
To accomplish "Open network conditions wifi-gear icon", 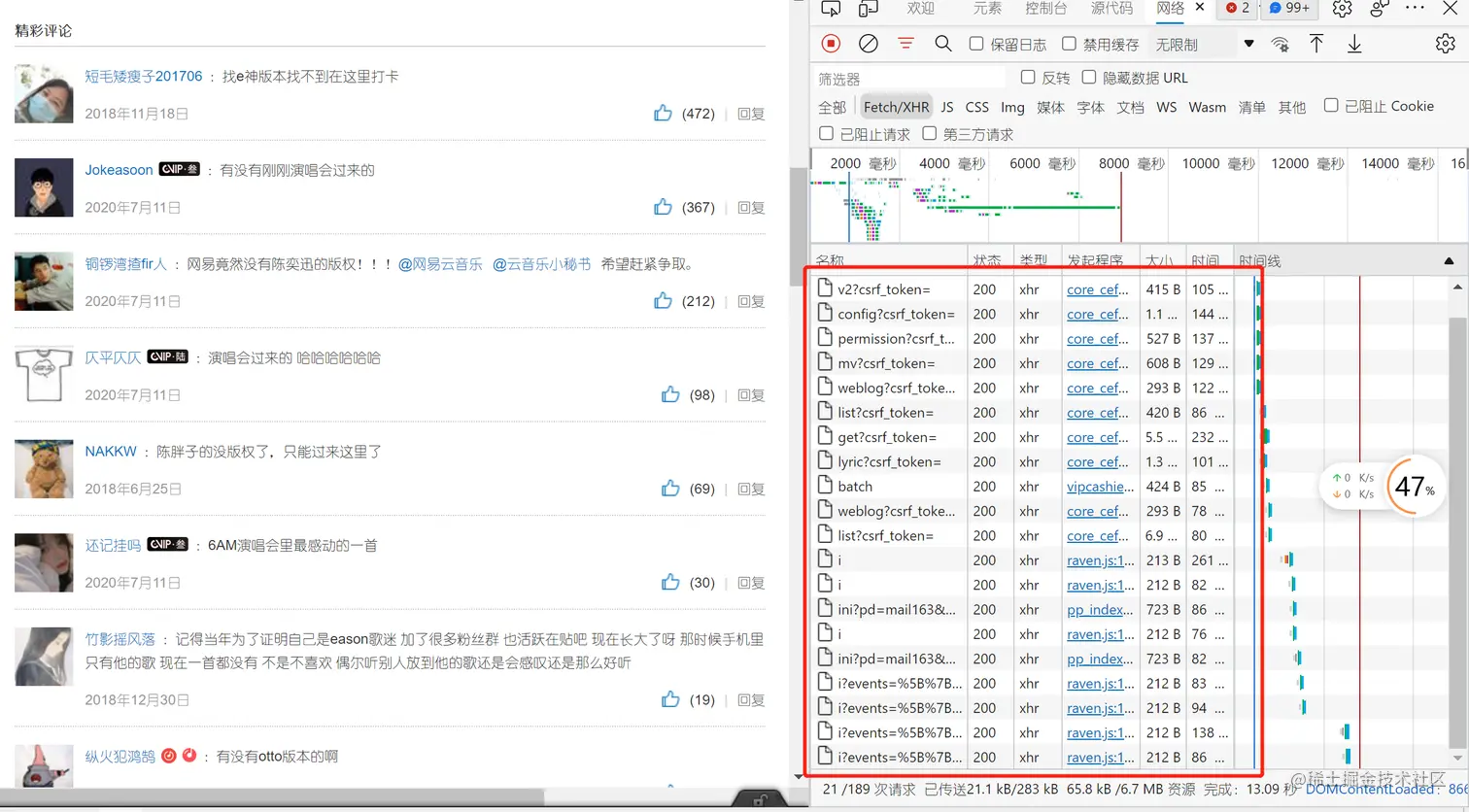I will 1281,44.
